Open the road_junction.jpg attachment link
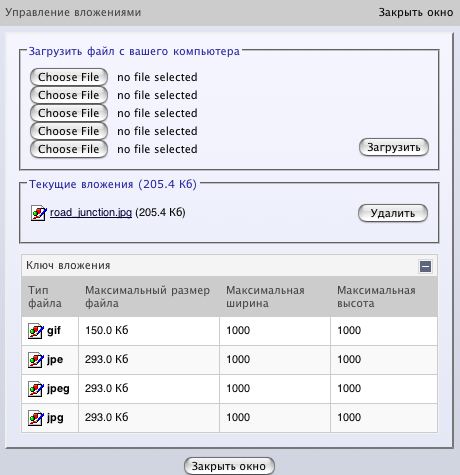The width and height of the screenshot is (460, 475). click(91, 212)
